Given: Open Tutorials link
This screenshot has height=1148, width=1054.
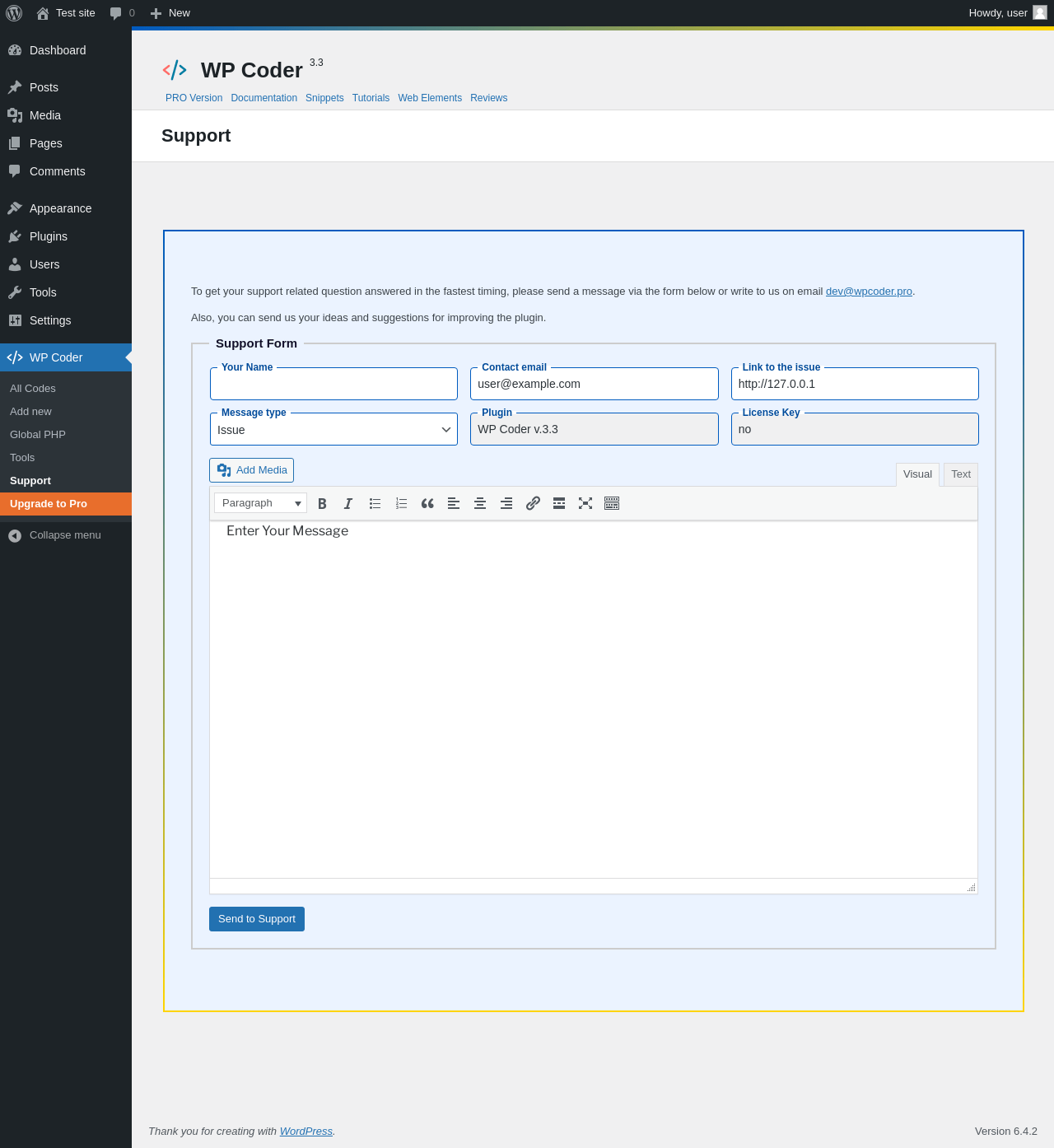Looking at the screenshot, I should click(371, 98).
